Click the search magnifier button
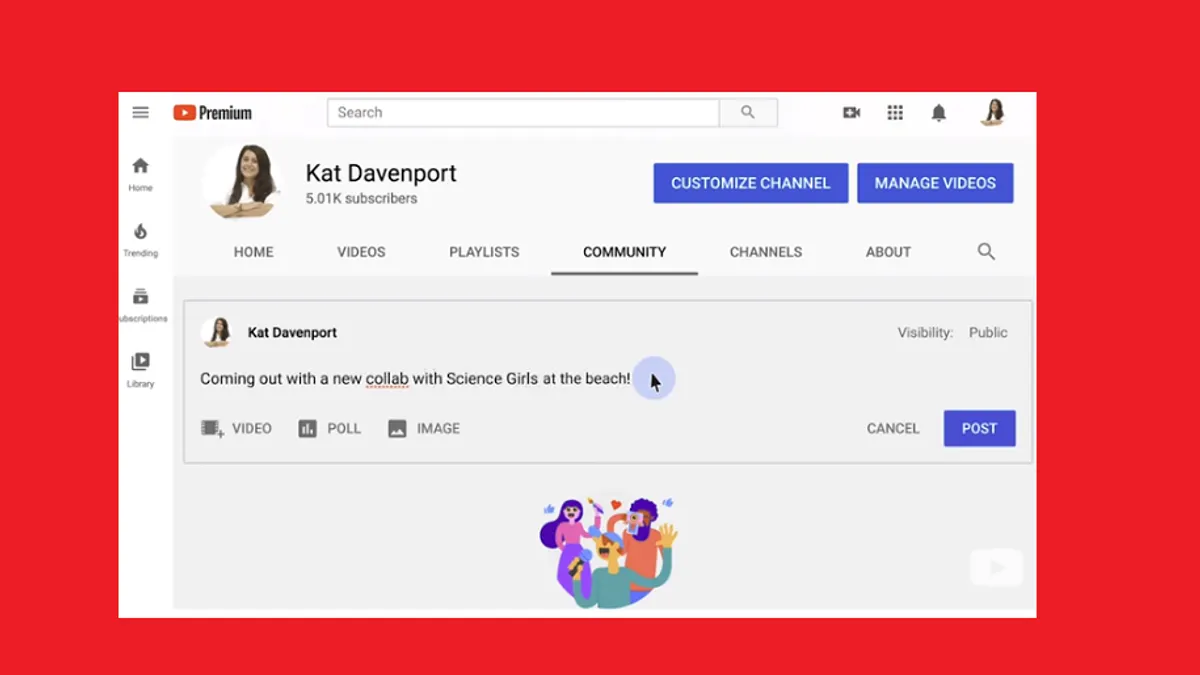 [748, 113]
